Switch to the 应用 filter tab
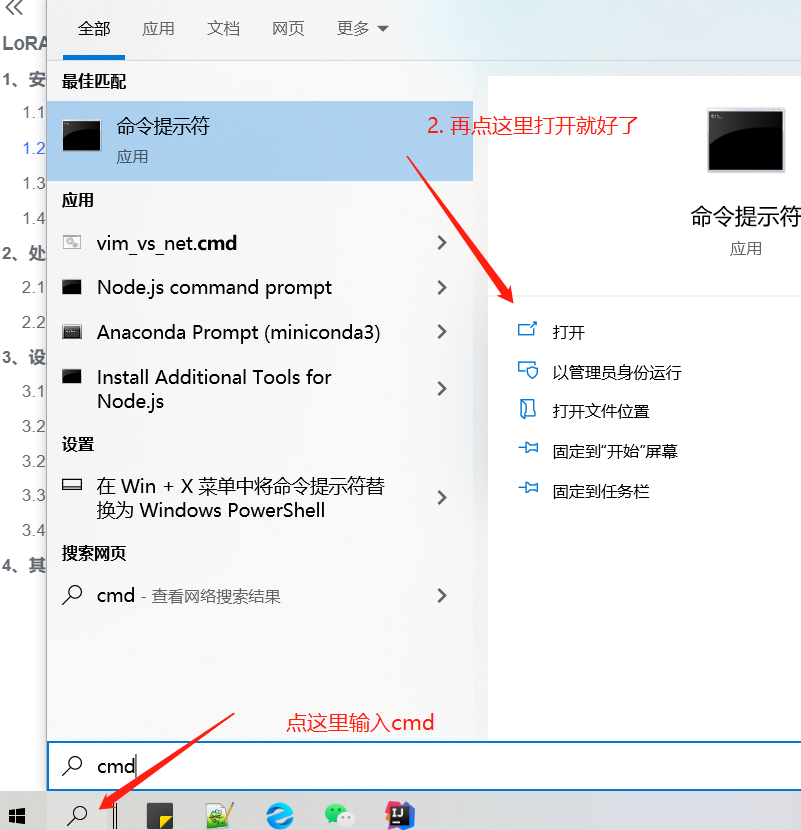Image resolution: width=801 pixels, height=830 pixels. click(x=158, y=28)
